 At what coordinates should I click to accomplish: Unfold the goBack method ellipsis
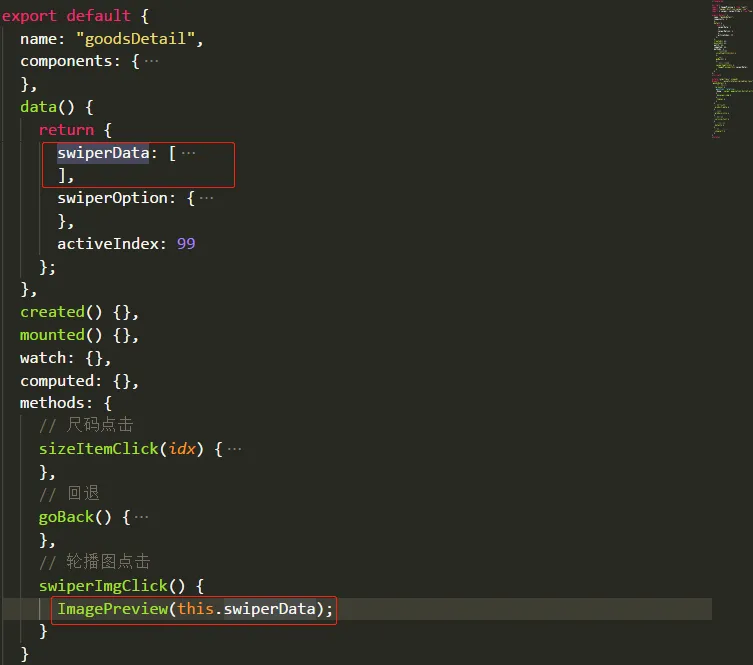[x=141, y=517]
